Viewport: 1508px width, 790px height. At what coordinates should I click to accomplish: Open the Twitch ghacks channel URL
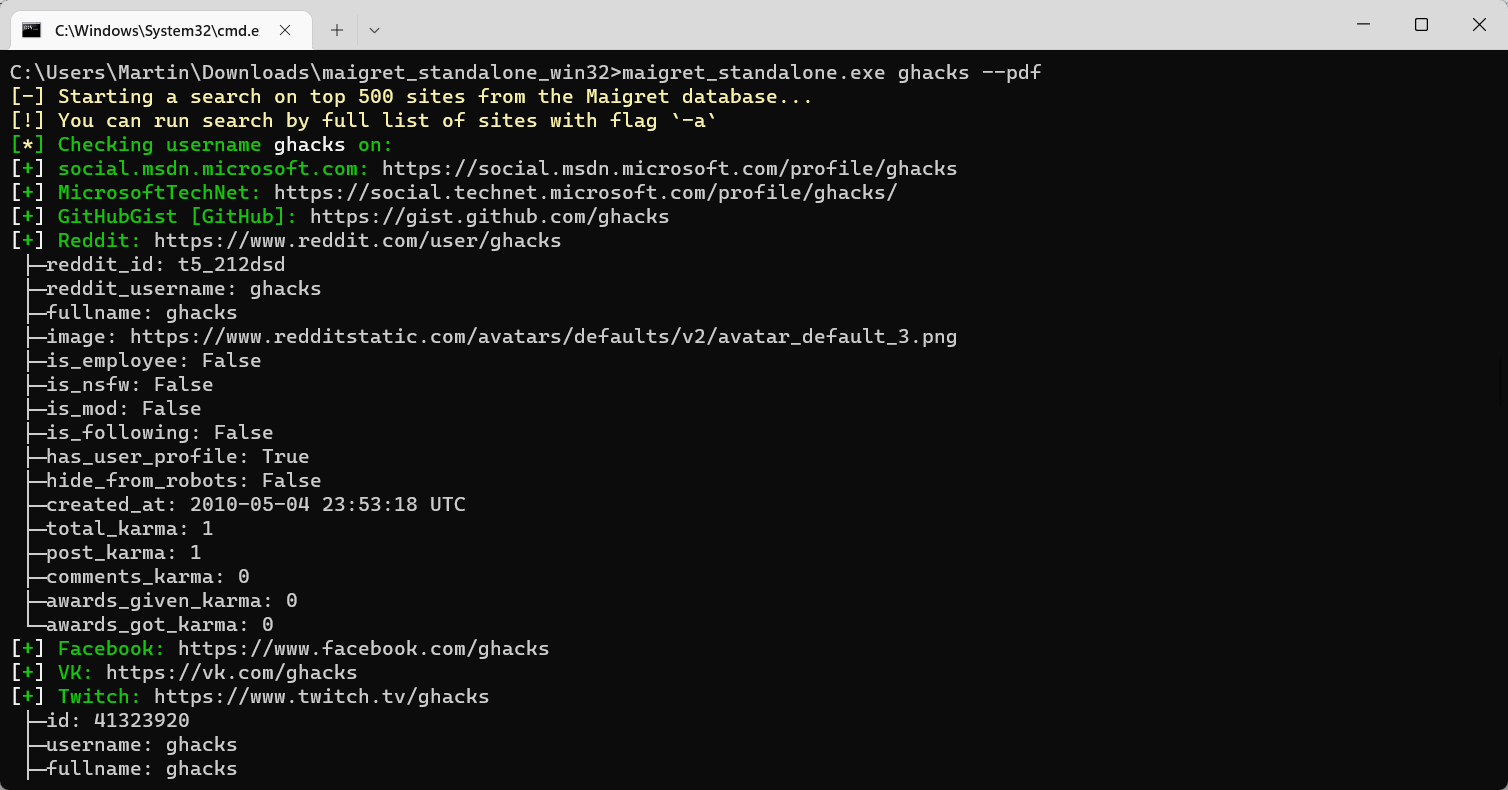click(x=321, y=697)
